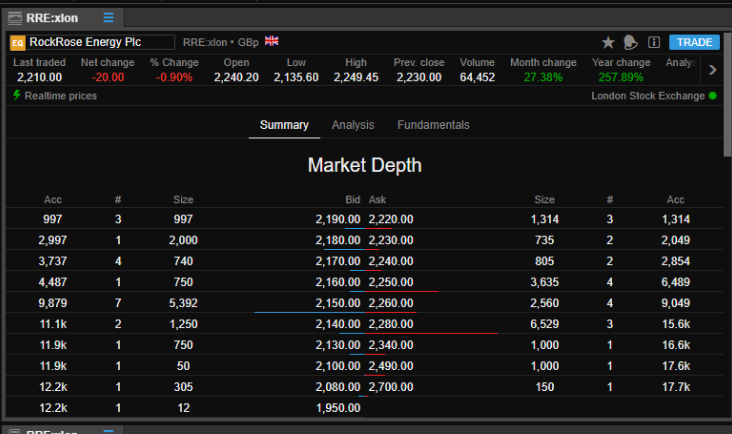Click the RRE:xlon • GBp ticker label

(220, 42)
